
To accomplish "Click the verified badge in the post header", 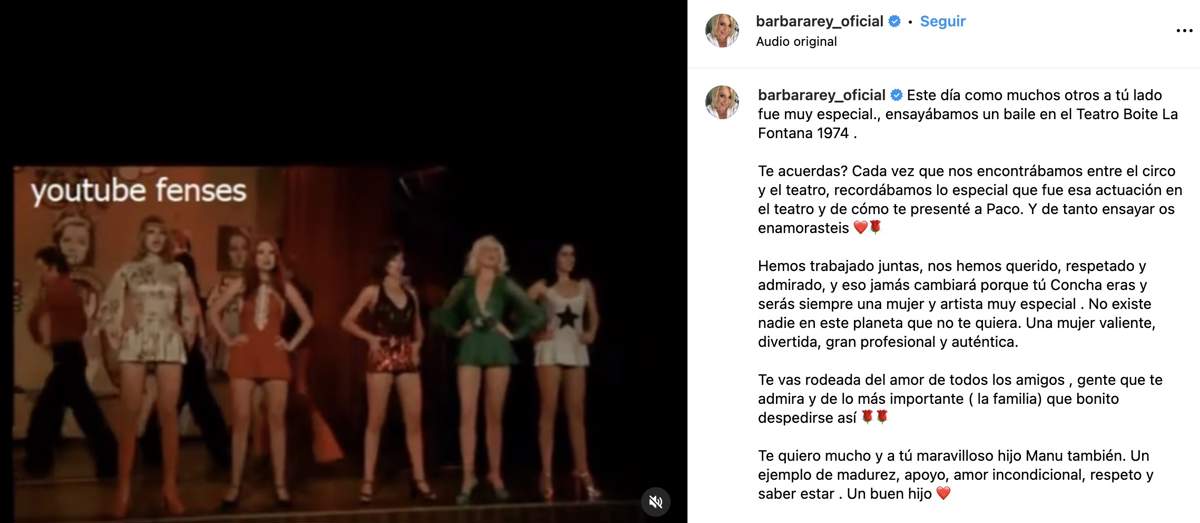I will [895, 21].
